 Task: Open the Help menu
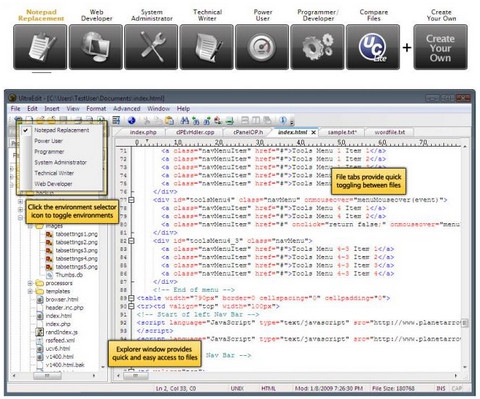pos(183,109)
